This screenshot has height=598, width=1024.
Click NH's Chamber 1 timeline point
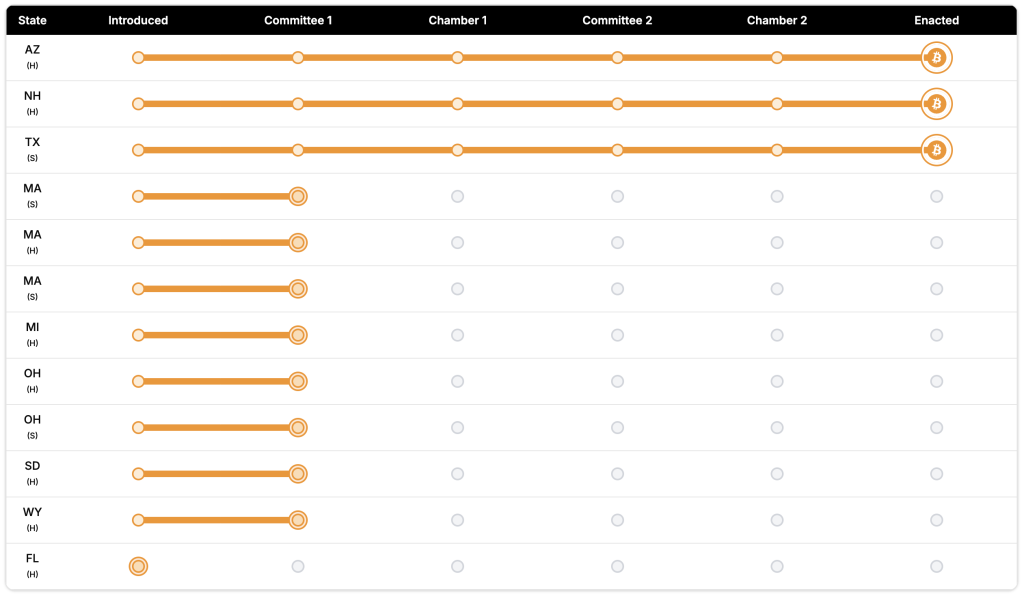click(457, 104)
